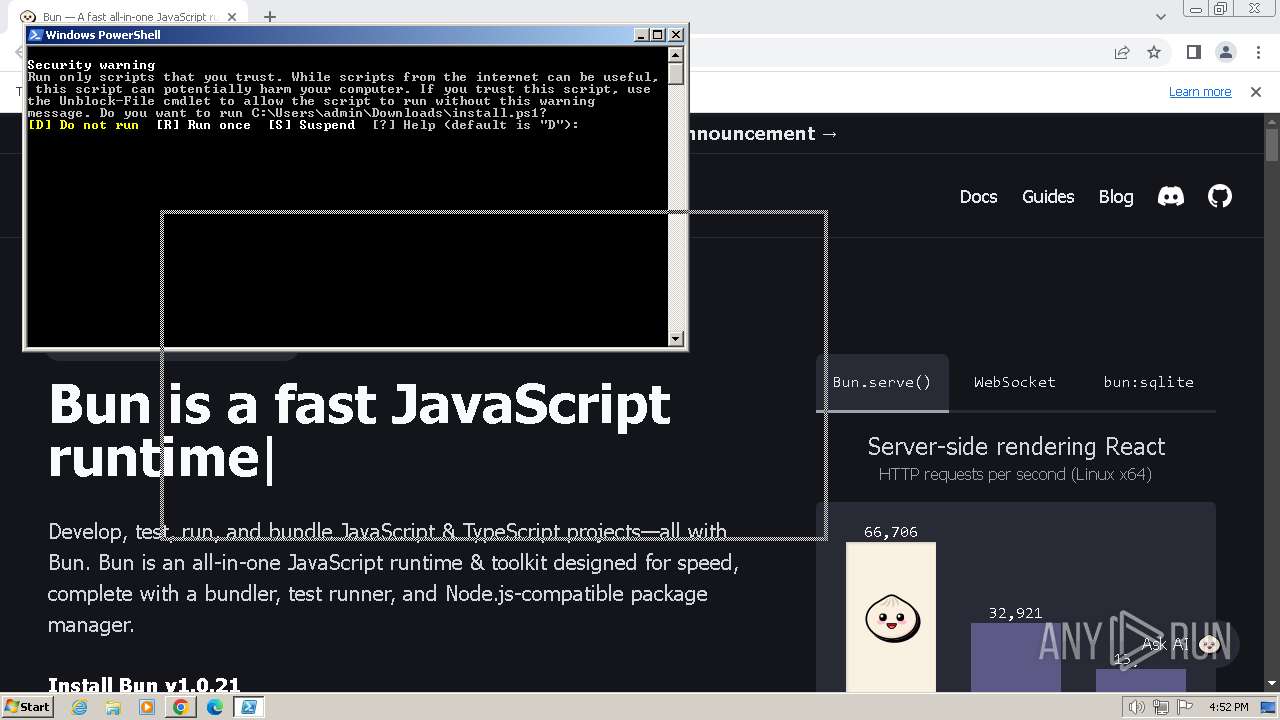Click the PowerShell prompt input line

pos(303,125)
